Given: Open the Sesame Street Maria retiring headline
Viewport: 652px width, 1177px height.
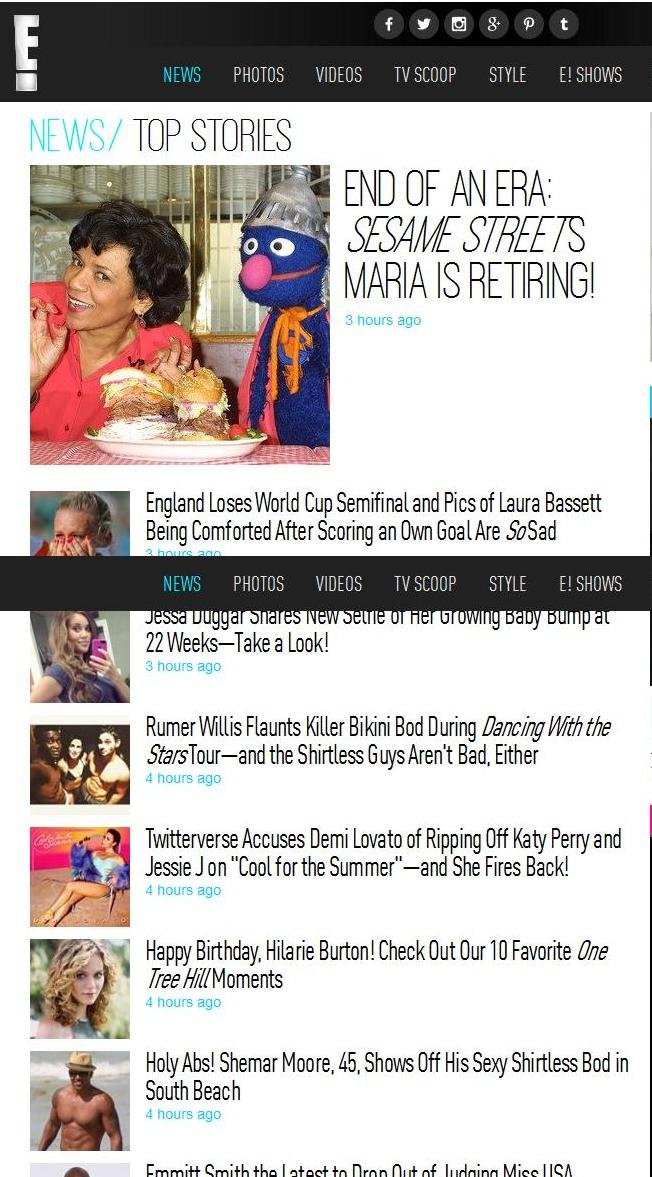Looking at the screenshot, I should coord(469,233).
